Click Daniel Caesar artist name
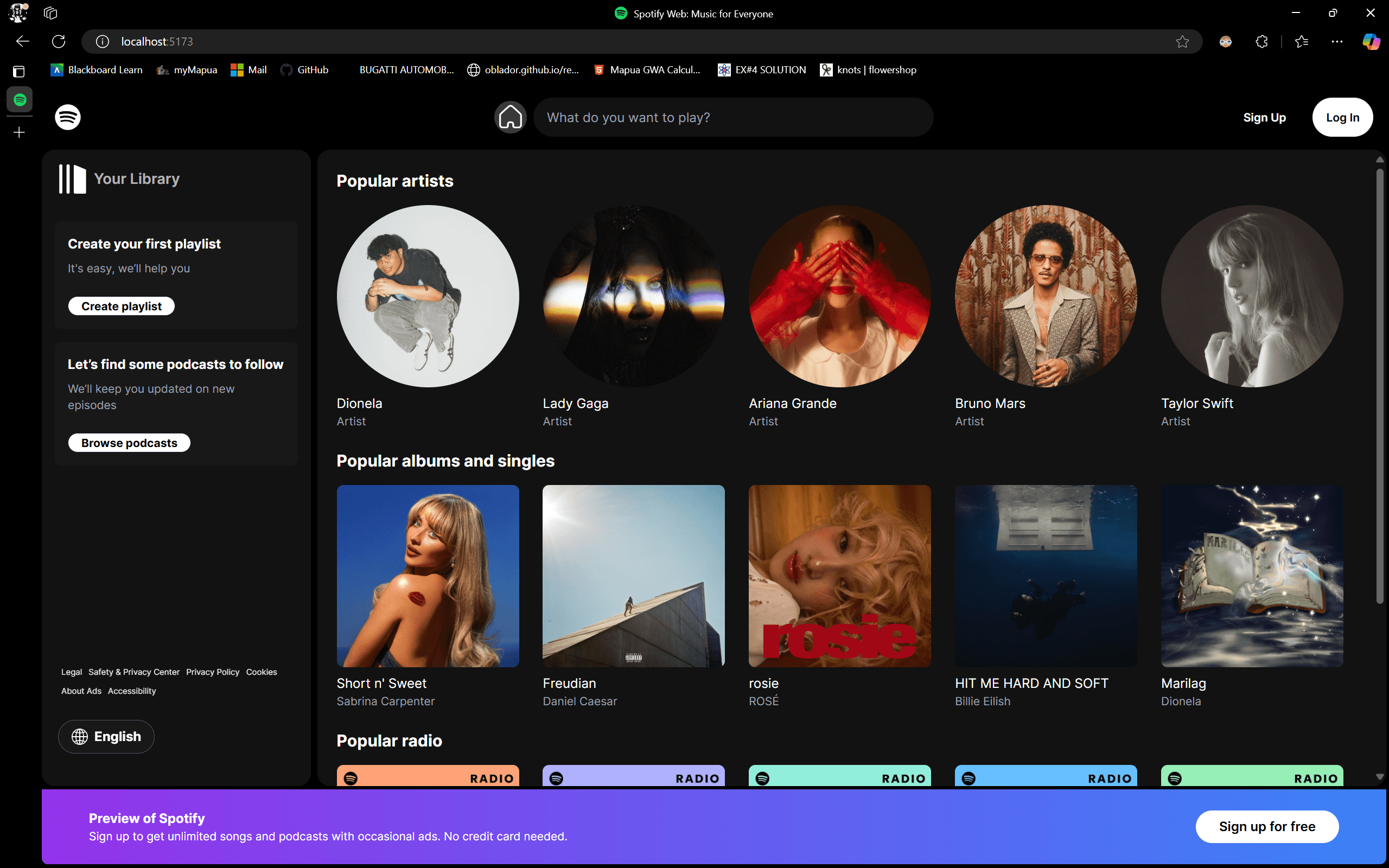1389x868 pixels. [x=579, y=701]
